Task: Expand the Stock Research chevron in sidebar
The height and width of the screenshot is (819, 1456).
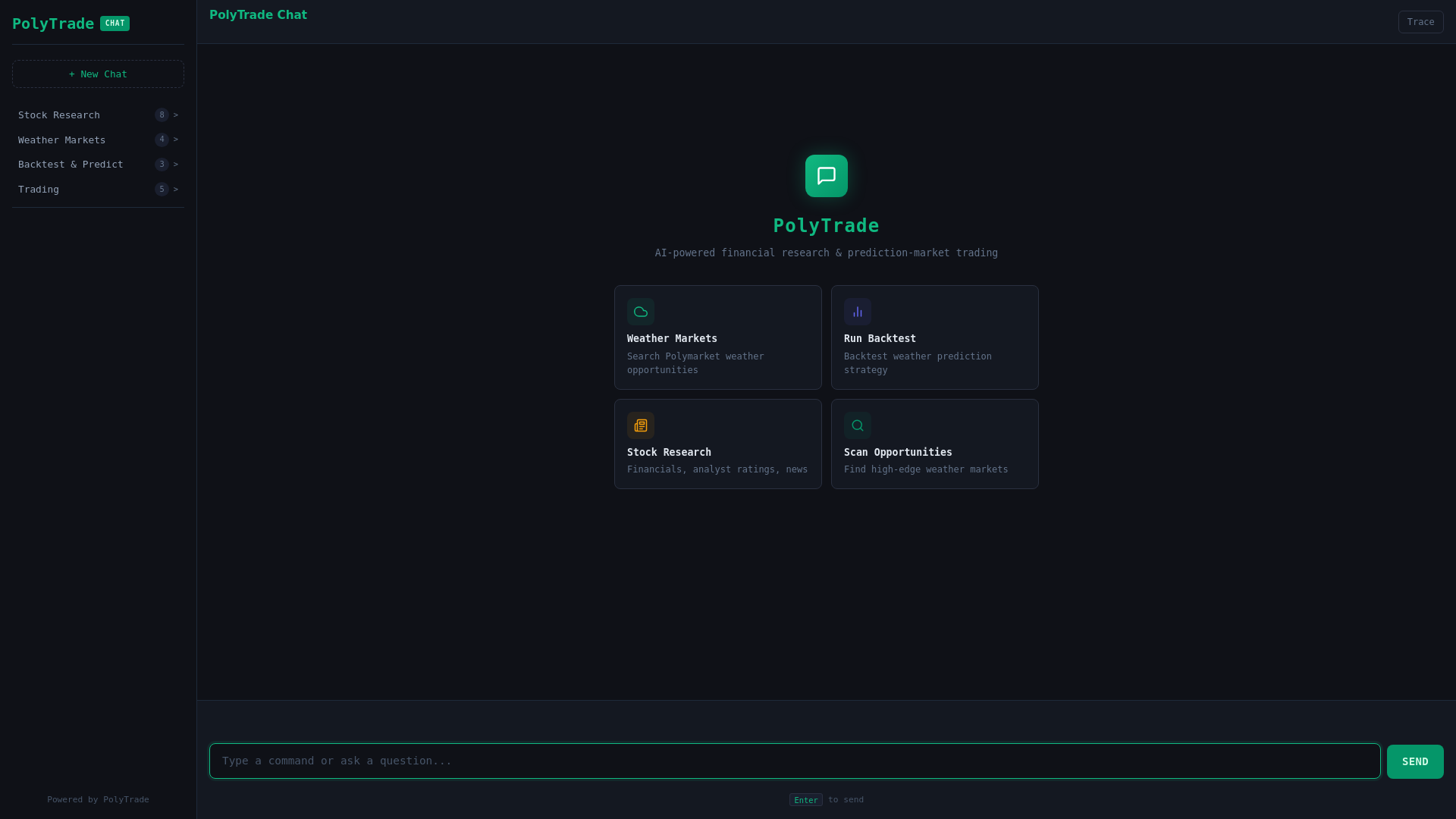Action: [x=176, y=115]
